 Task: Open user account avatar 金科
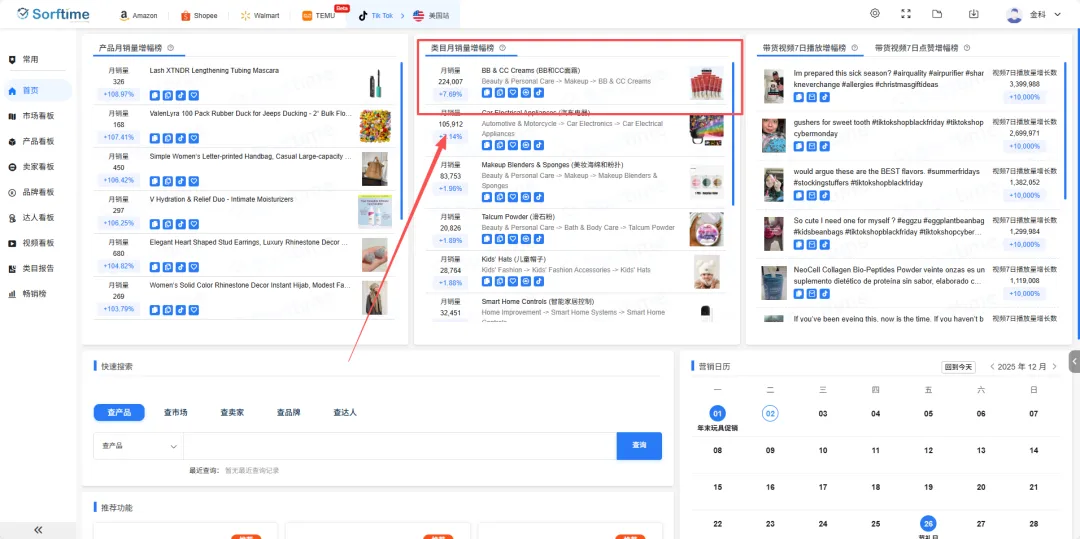click(1014, 14)
